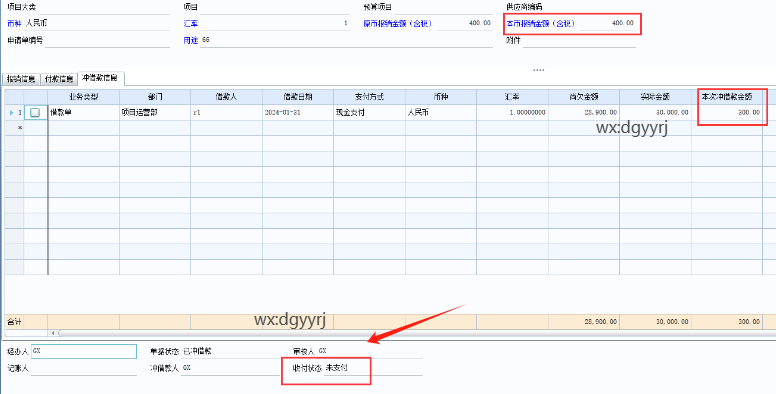The height and width of the screenshot is (394, 776).
Task: Click the four-dot splitter handle above the table
Action: click(538, 70)
